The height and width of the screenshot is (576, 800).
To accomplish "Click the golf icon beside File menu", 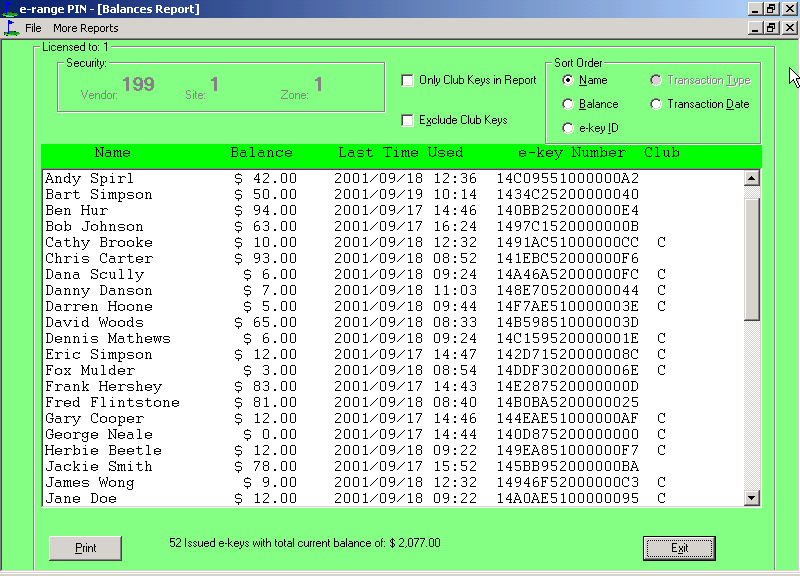I will point(10,28).
